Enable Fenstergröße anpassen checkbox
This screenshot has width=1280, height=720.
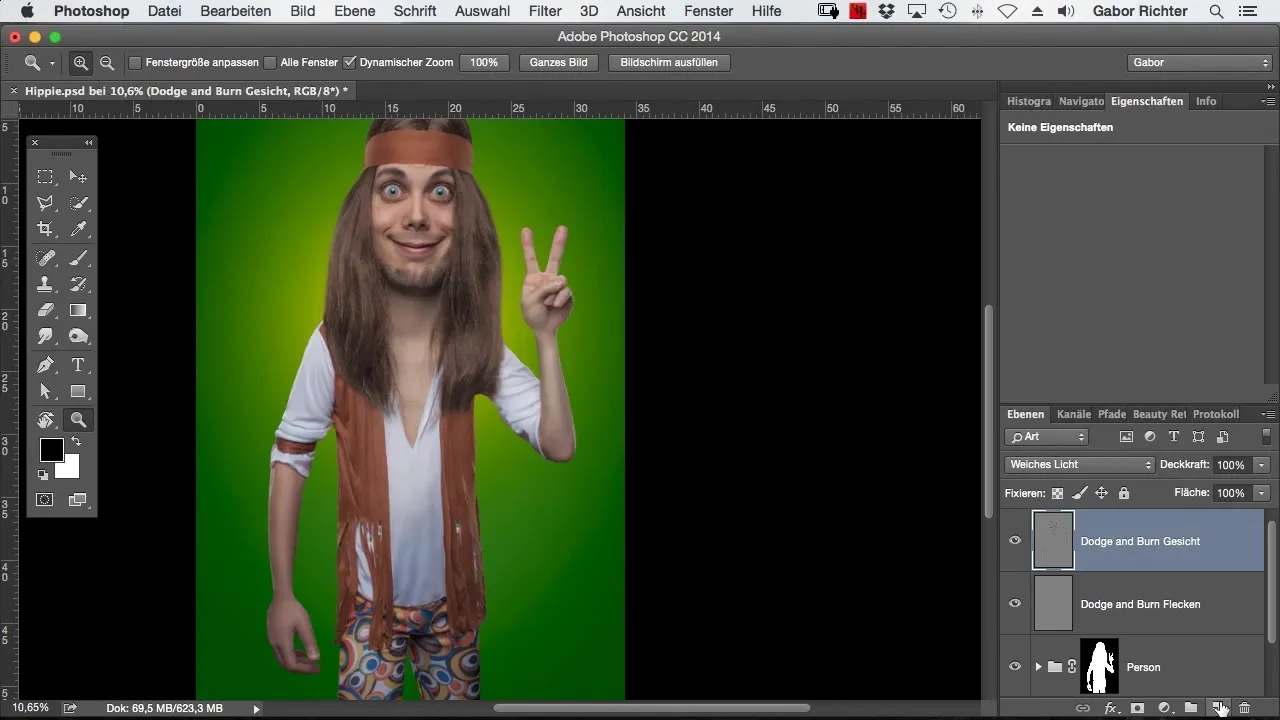pyautogui.click(x=135, y=62)
